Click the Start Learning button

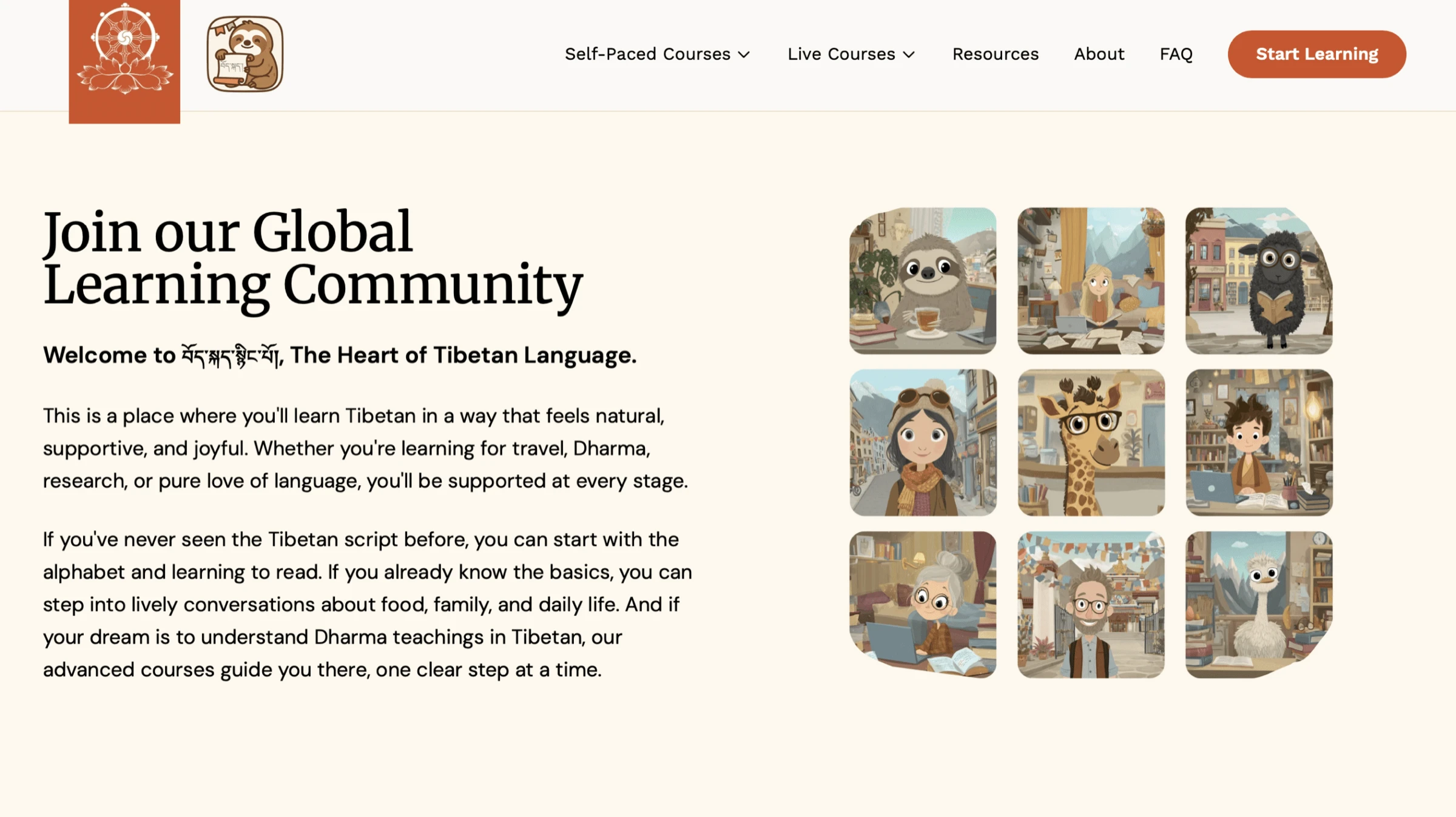[x=1316, y=54]
